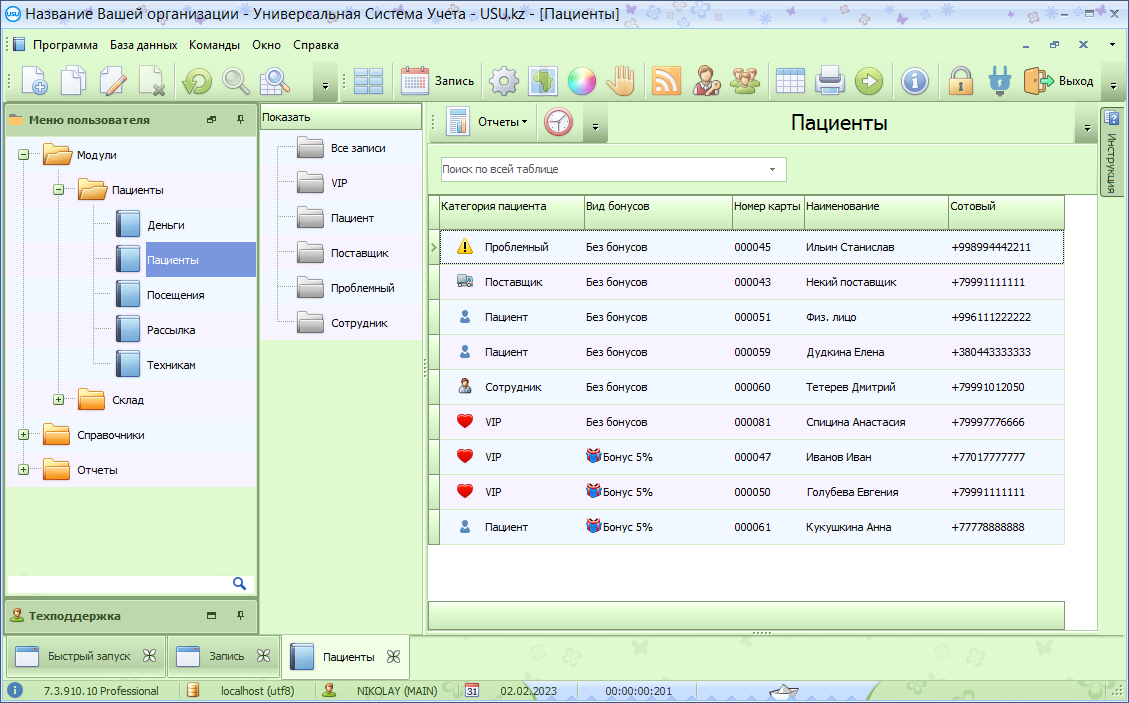
Task: Open the База данных menu
Action: pos(143,45)
